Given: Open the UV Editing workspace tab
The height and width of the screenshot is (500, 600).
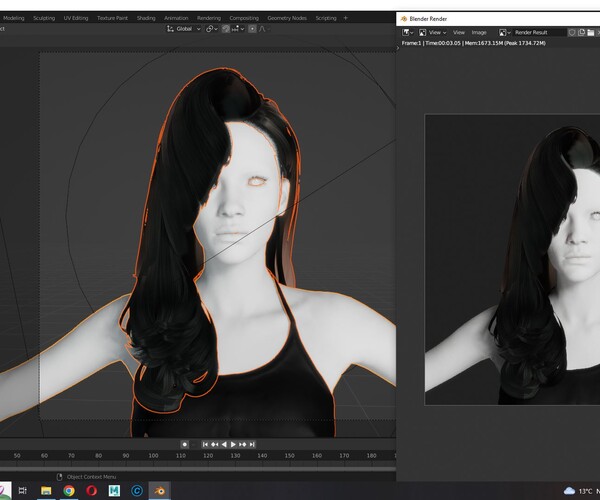Looking at the screenshot, I should 76,18.
